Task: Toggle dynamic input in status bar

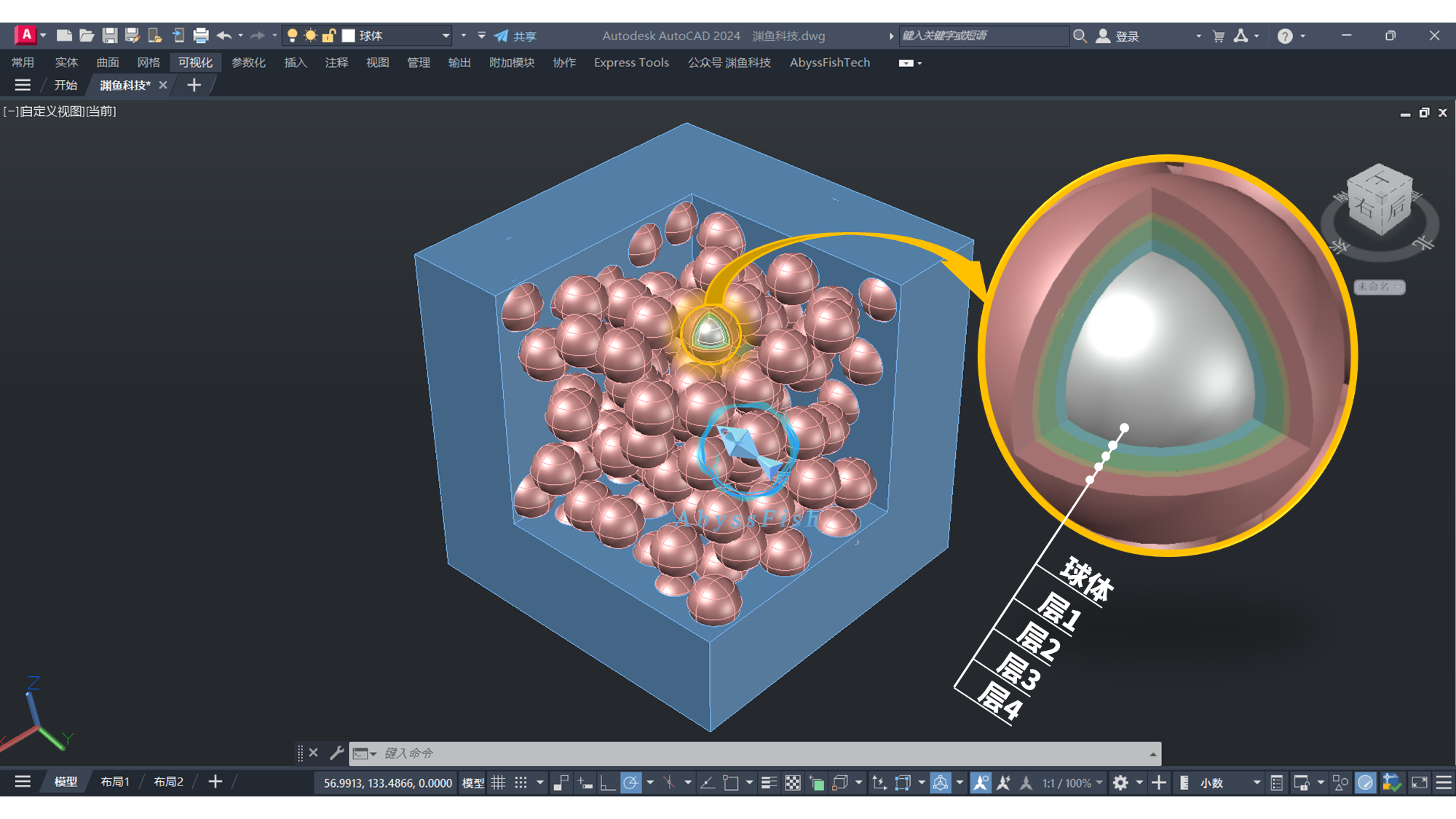Action: pyautogui.click(x=585, y=783)
